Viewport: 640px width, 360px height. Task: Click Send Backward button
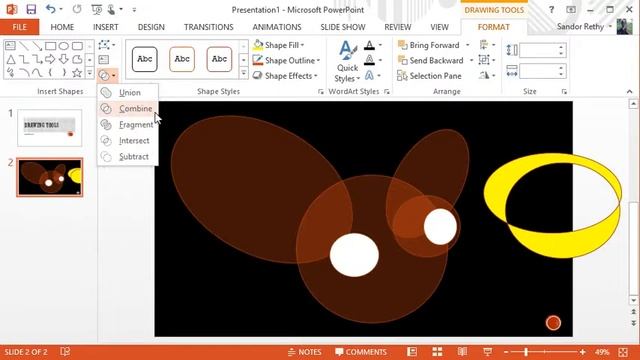click(431, 60)
